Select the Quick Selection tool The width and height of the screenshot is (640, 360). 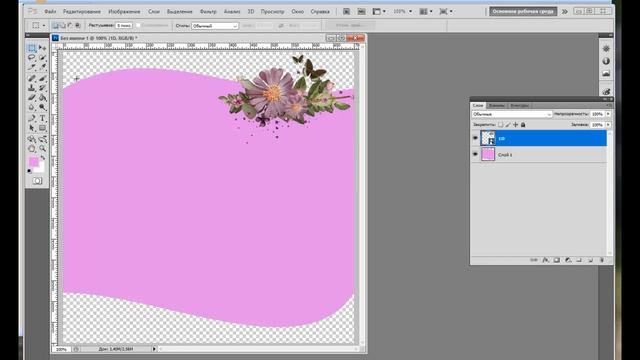pyautogui.click(x=42, y=58)
